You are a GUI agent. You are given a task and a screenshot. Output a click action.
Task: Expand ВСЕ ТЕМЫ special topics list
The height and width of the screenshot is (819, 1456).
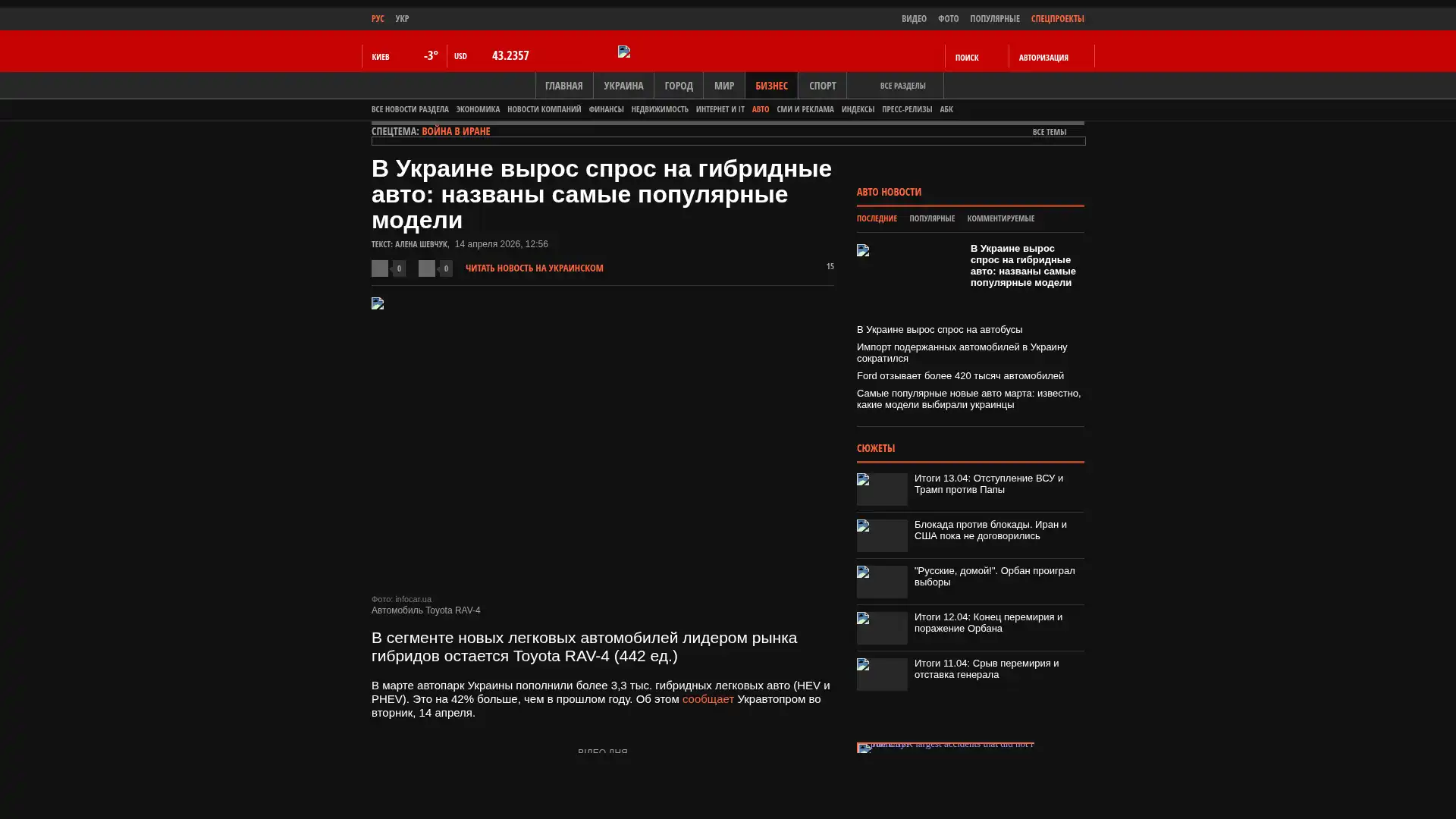(1049, 132)
